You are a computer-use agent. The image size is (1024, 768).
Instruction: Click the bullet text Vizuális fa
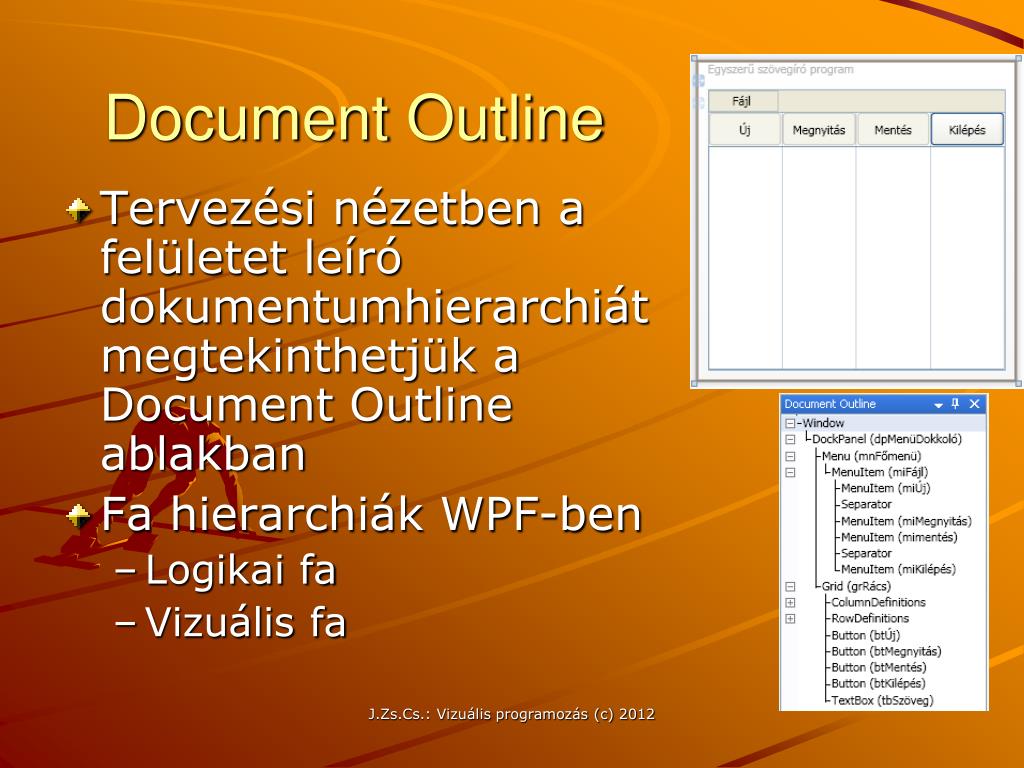click(x=246, y=621)
